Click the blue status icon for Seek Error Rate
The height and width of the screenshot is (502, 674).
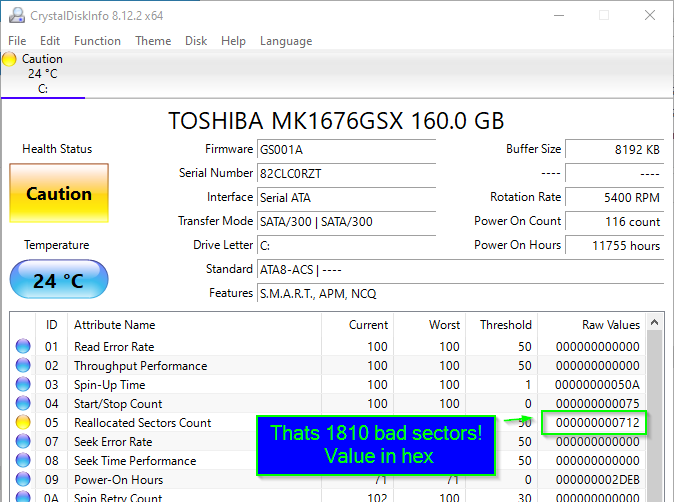(x=23, y=441)
